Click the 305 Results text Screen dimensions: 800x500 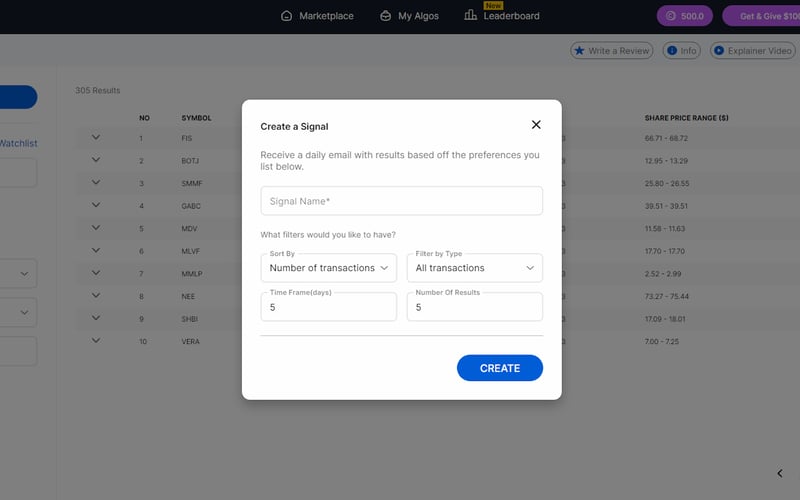click(x=97, y=90)
